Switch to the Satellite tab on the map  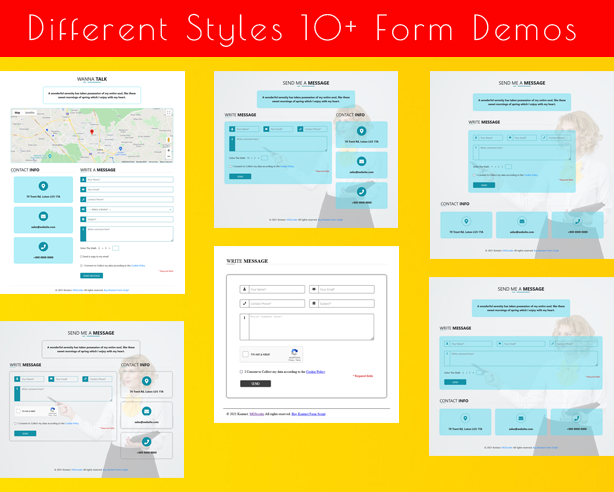click(30, 113)
